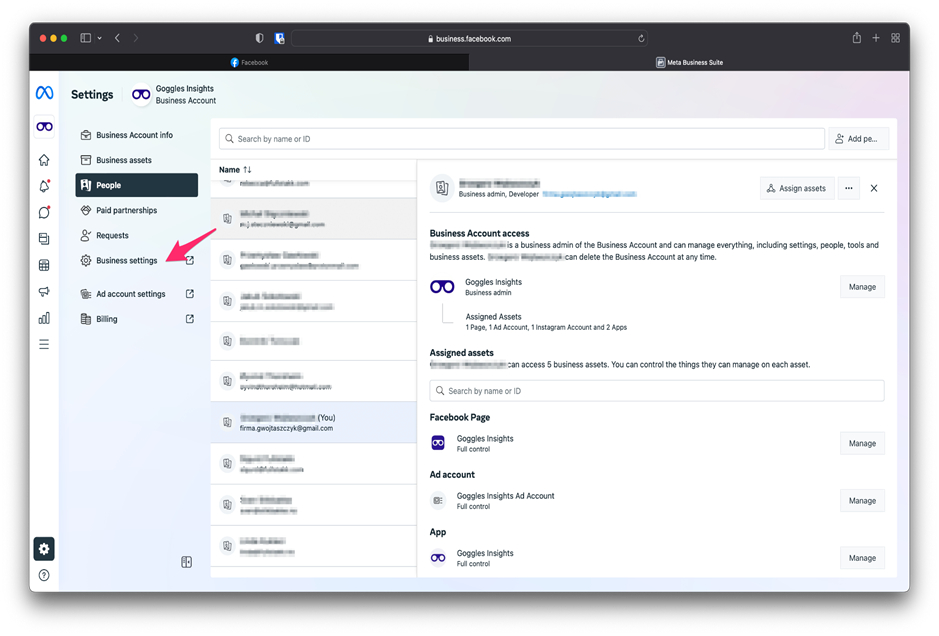Manage the Goggles Insights Ad Account
The width and height of the screenshot is (939, 636).
[x=861, y=501]
